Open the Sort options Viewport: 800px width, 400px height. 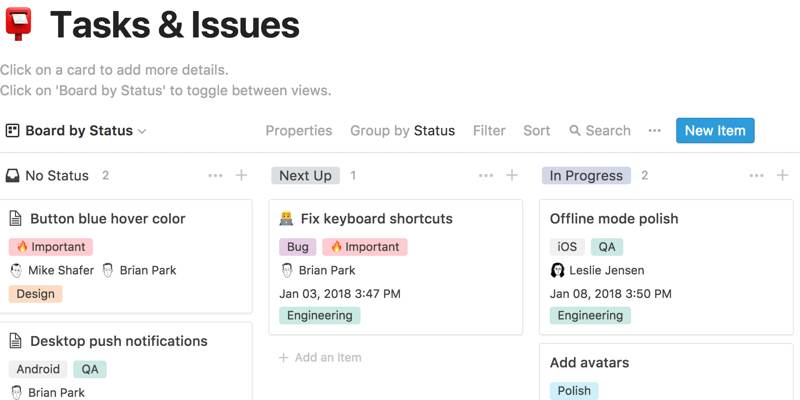[537, 131]
